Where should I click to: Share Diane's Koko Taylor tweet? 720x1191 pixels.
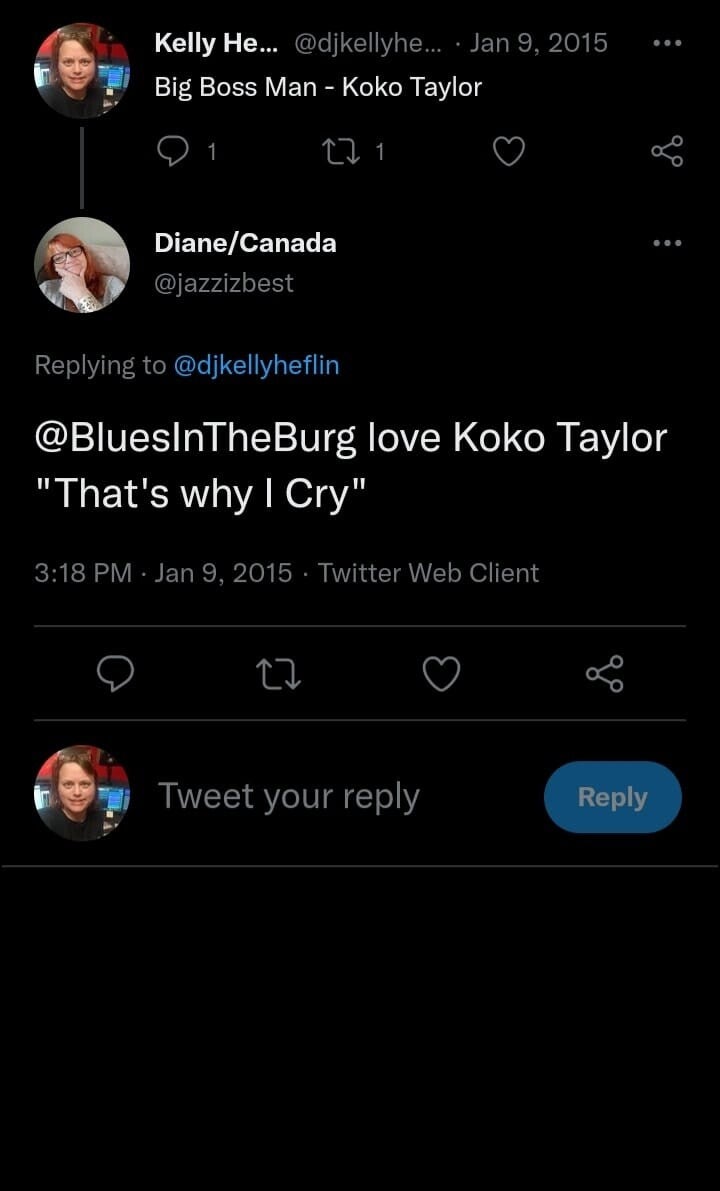coord(604,674)
